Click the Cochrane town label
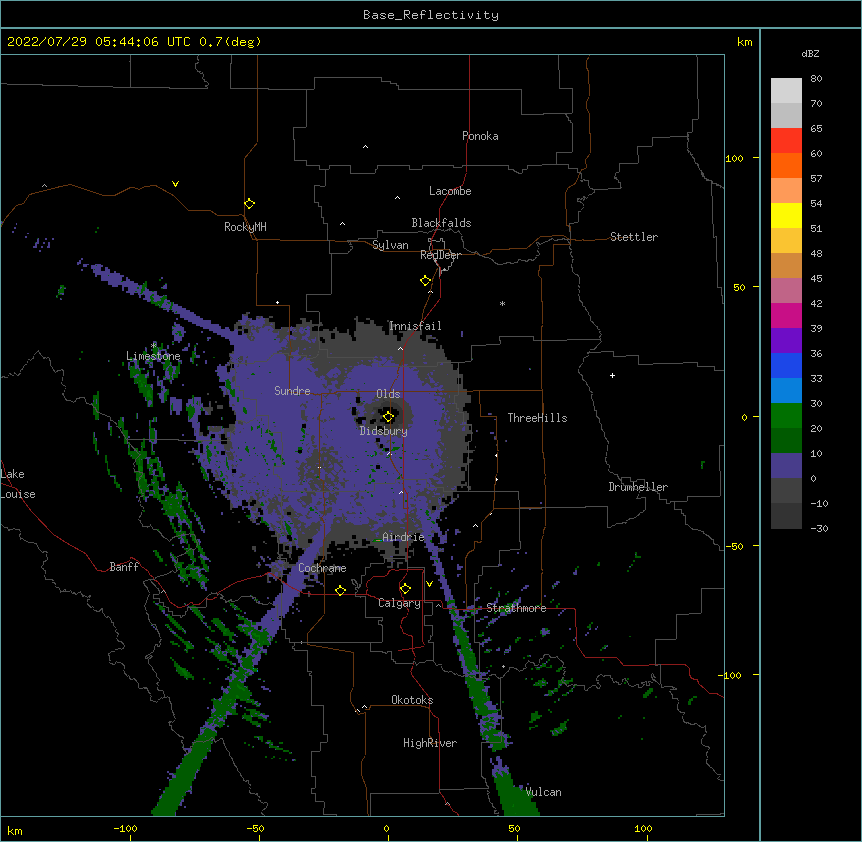The width and height of the screenshot is (862, 842). pyautogui.click(x=322, y=568)
